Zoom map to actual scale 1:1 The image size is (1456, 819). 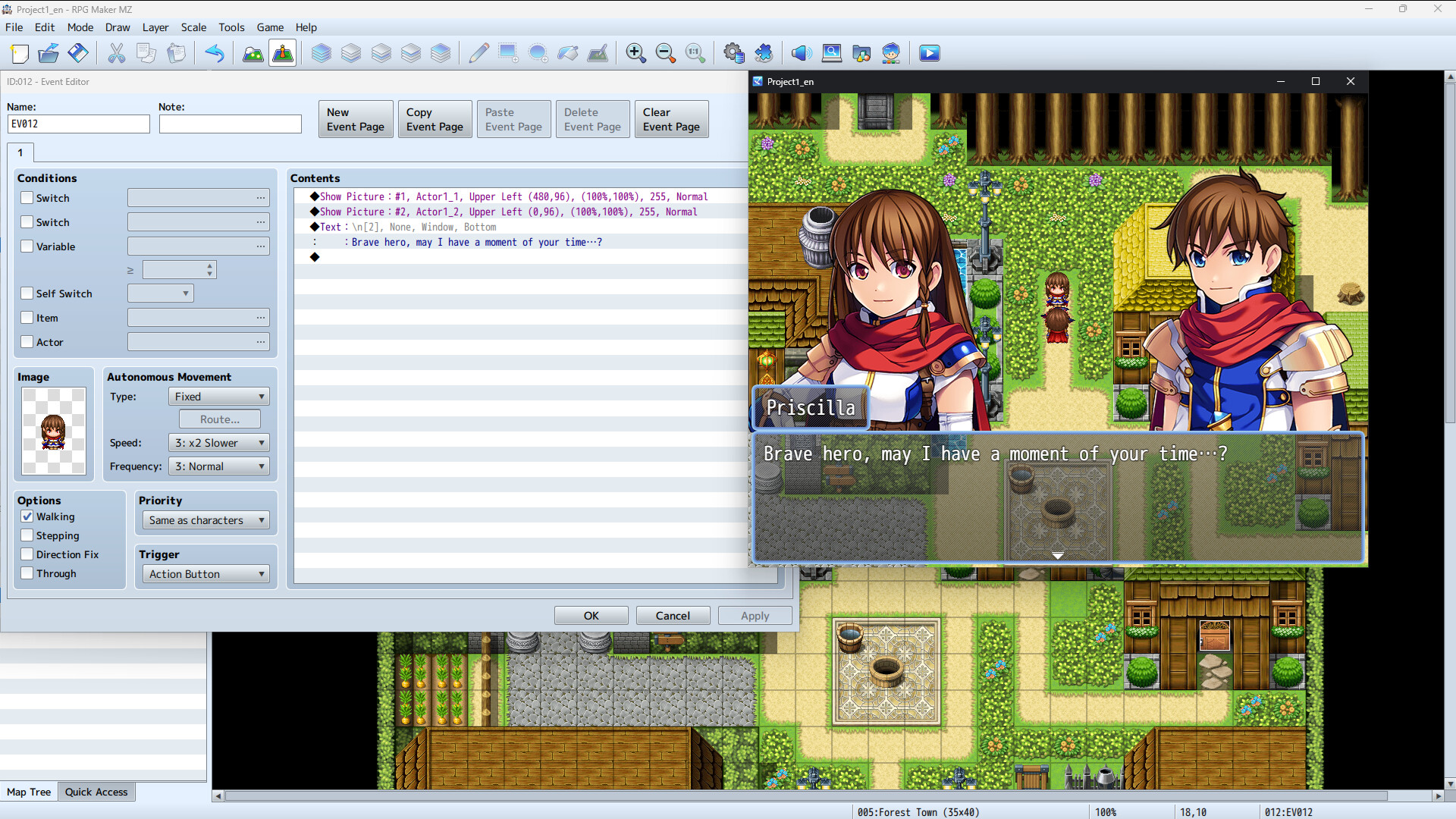[695, 53]
